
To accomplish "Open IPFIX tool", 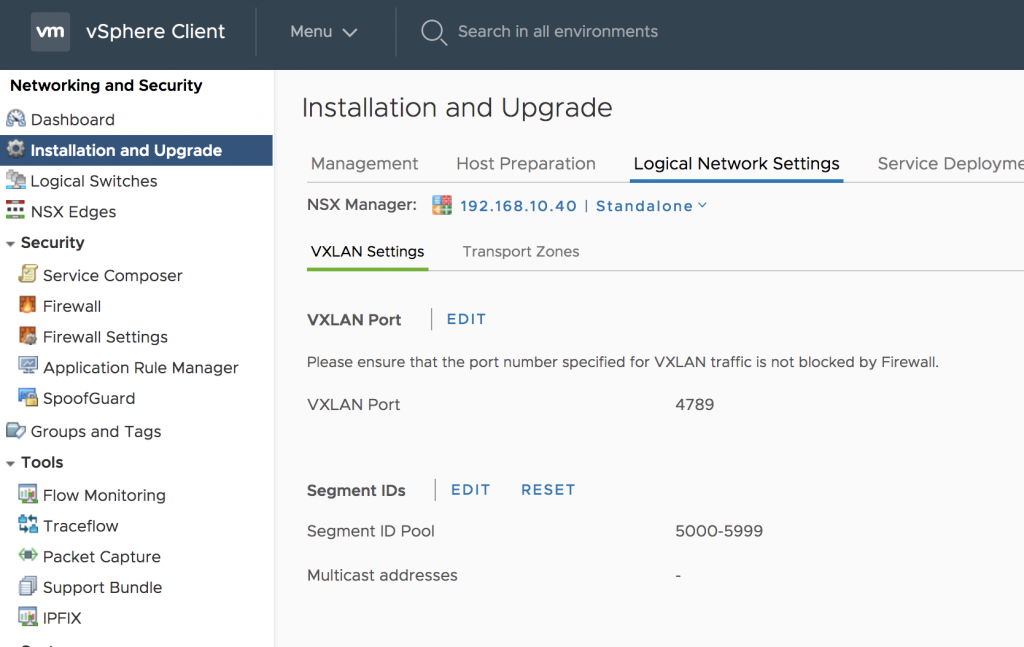I will click(x=62, y=618).
